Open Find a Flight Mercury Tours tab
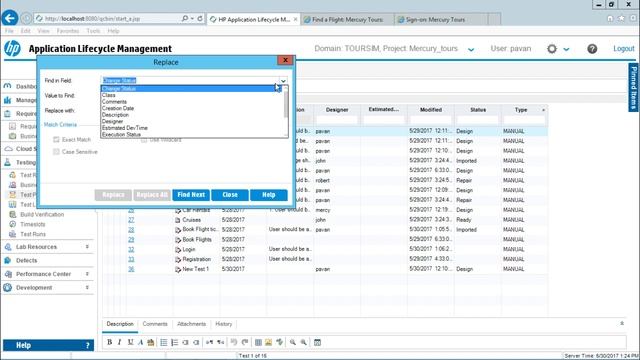This screenshot has height=360, width=640. click(x=348, y=19)
